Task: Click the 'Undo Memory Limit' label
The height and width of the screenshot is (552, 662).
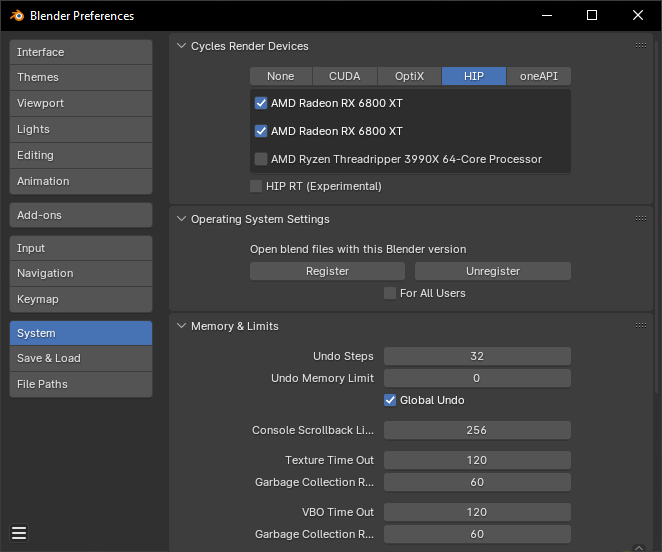Action: (x=322, y=378)
